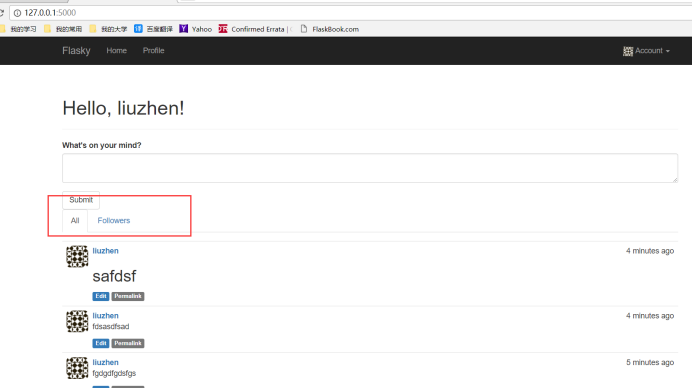Select the All tab
692x388 pixels.
(75, 221)
